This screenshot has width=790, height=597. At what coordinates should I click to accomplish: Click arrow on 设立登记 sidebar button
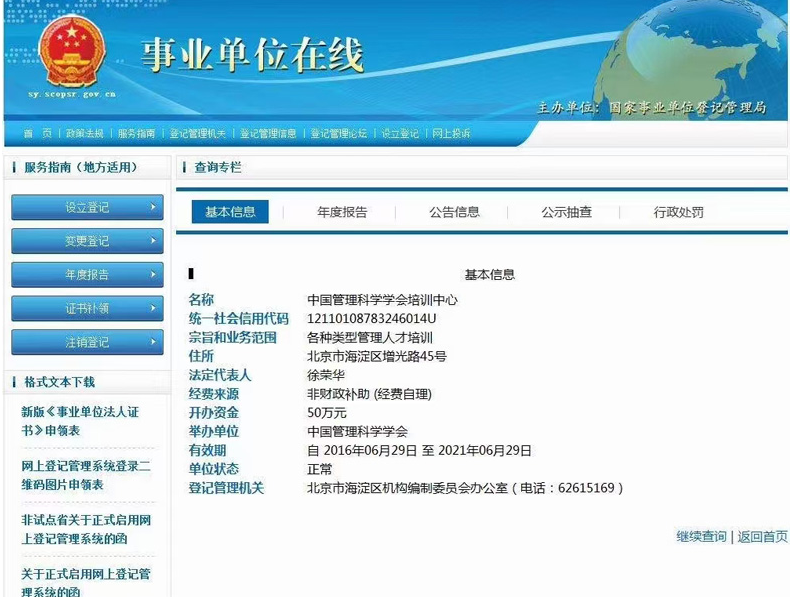point(153,207)
